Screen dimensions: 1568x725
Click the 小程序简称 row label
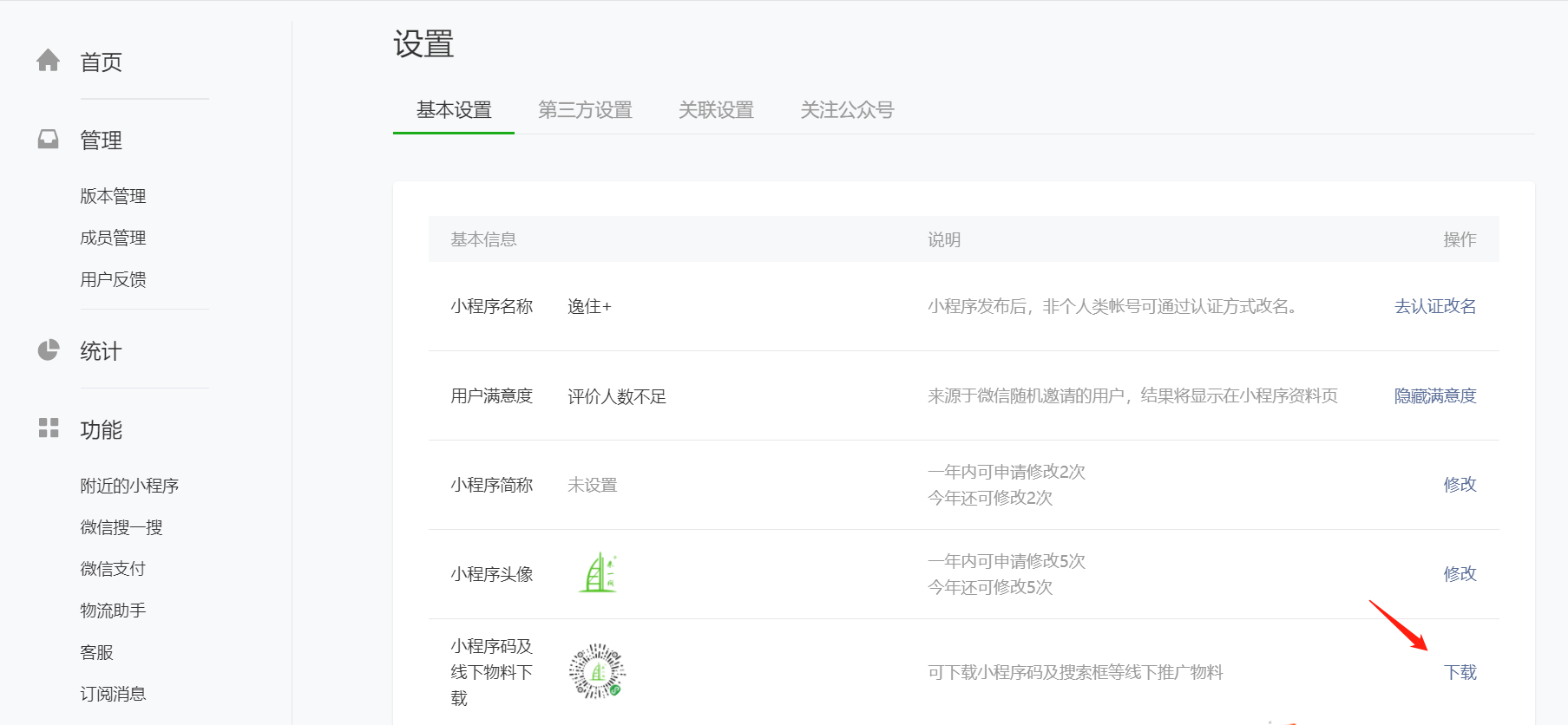click(x=492, y=485)
